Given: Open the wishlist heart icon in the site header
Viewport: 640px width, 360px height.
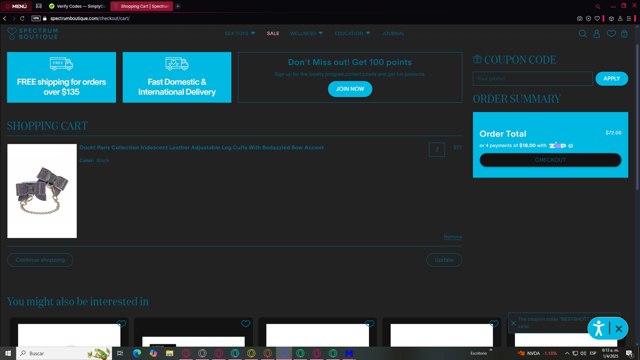Looking at the screenshot, I should [611, 34].
